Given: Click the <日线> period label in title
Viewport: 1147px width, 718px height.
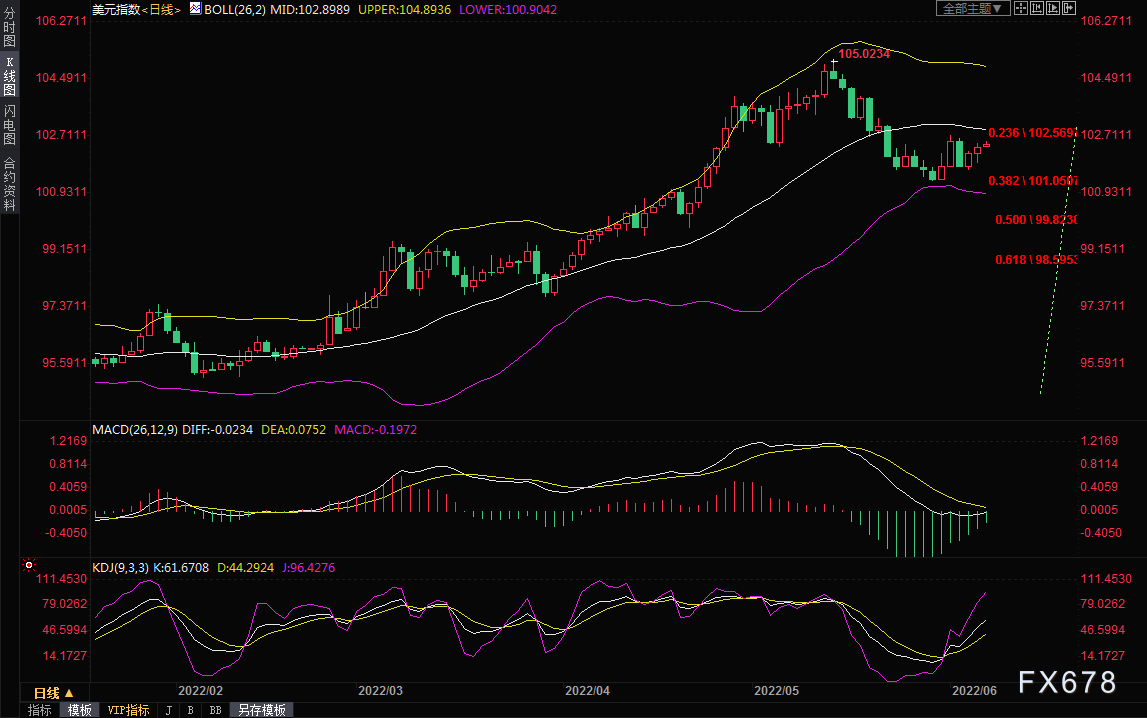Looking at the screenshot, I should point(160,10).
